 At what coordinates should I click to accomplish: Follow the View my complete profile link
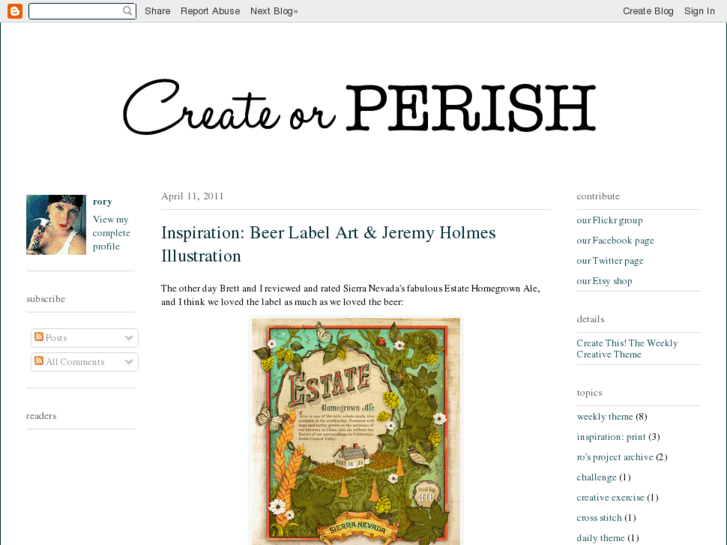pyautogui.click(x=111, y=233)
